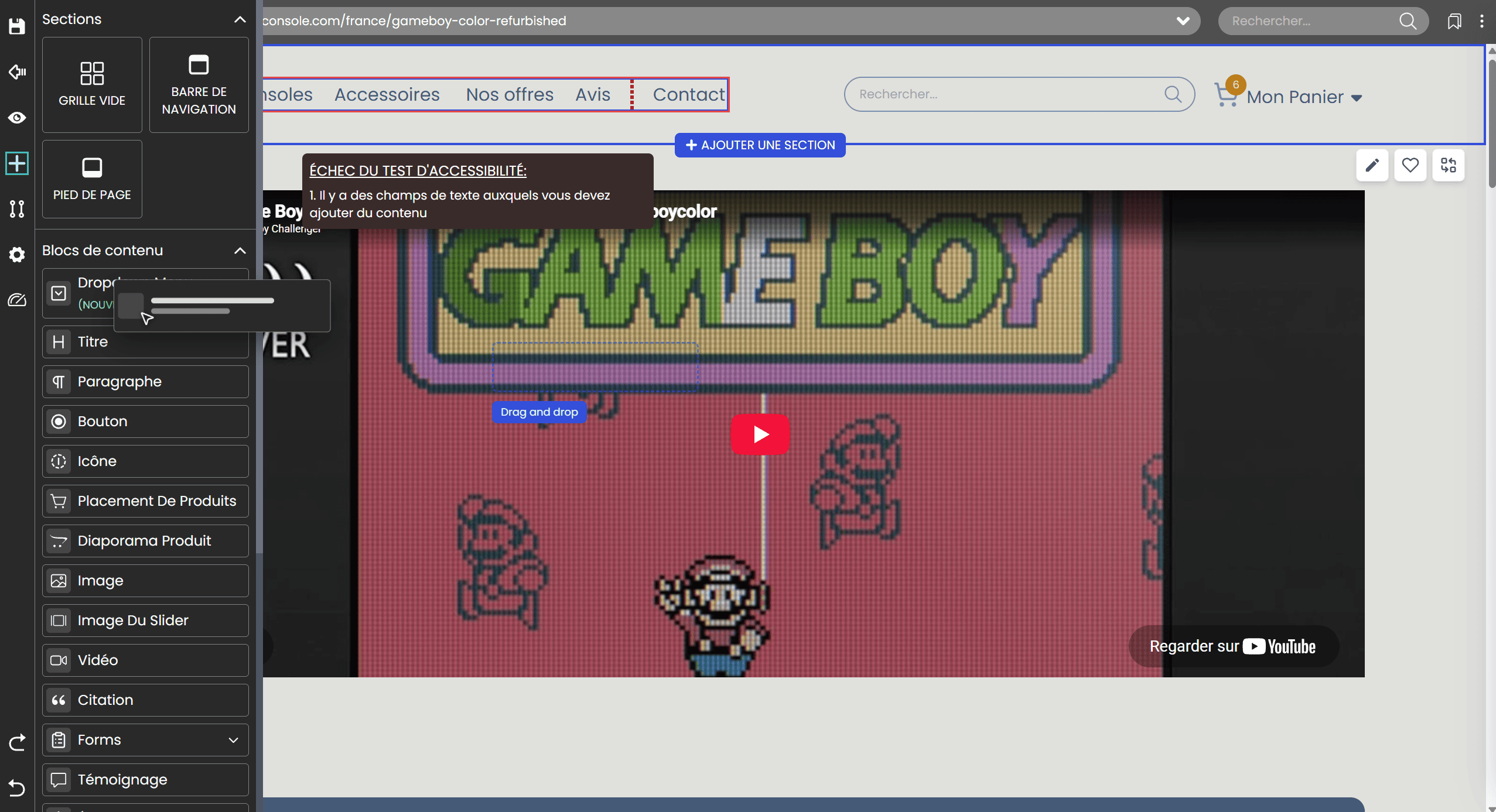1496x812 pixels.
Task: Open the add elements plus icon
Action: coord(17,163)
